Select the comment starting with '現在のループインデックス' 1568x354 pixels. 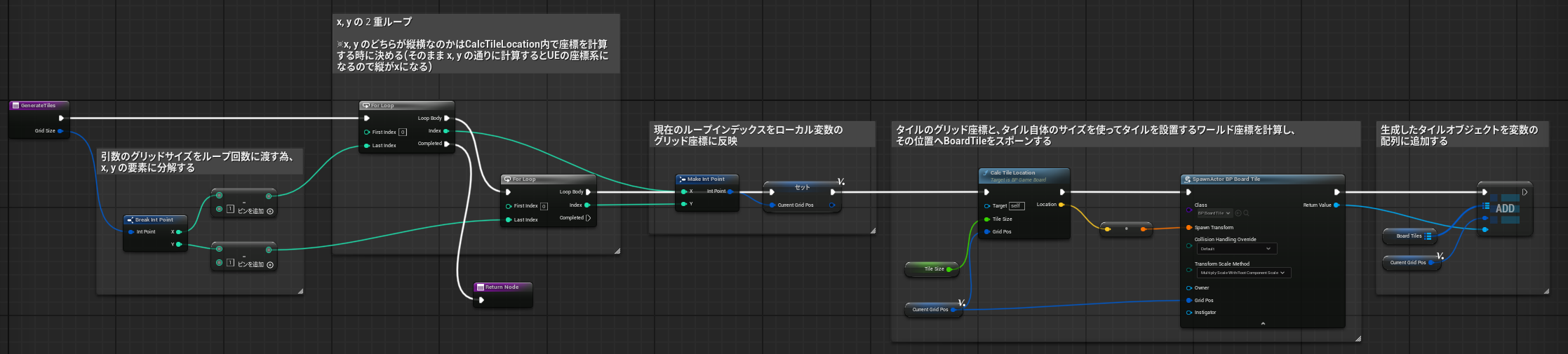[x=763, y=135]
